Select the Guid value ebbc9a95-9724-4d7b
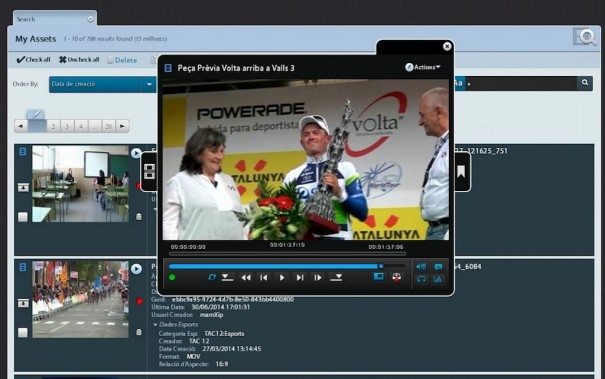This screenshot has height=379, width=605. click(233, 299)
